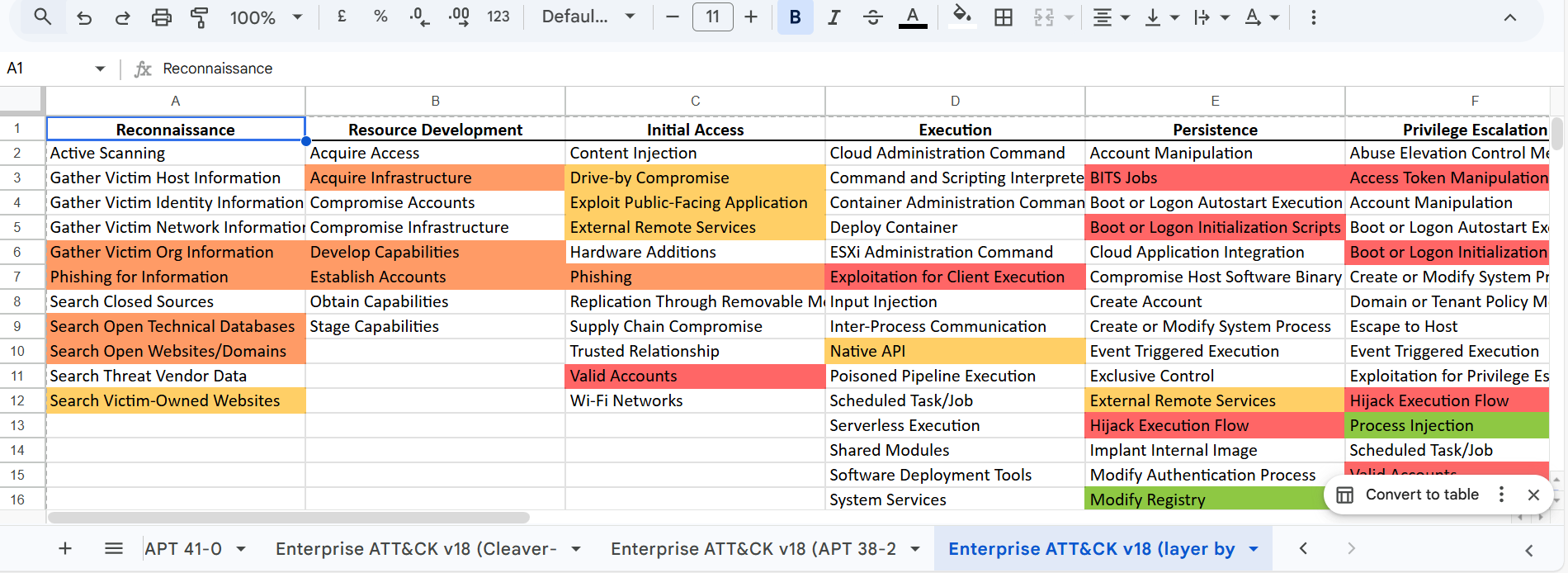Select the Acquire Infrastructure cell
The width and height of the screenshot is (1568, 573).
click(x=435, y=178)
